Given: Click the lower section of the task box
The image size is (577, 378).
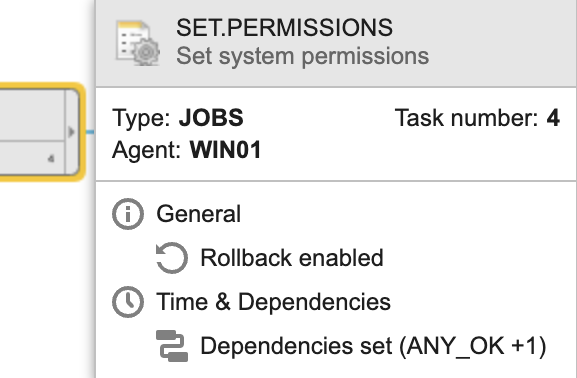Looking at the screenshot, I should (32, 158).
